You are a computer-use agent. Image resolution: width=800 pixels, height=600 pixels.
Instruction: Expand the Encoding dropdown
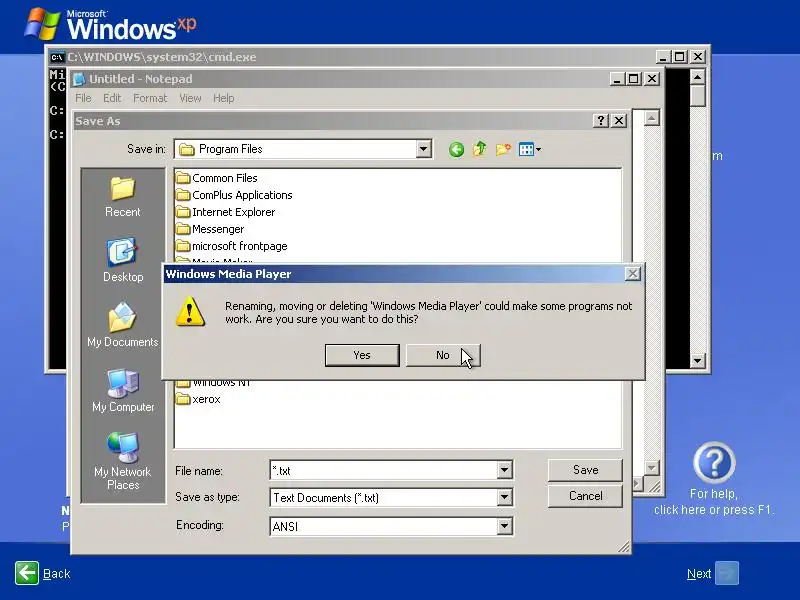tap(504, 526)
